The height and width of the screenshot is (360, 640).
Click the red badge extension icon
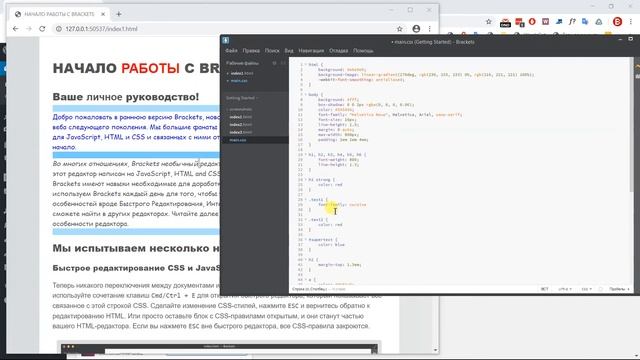(x=520, y=22)
